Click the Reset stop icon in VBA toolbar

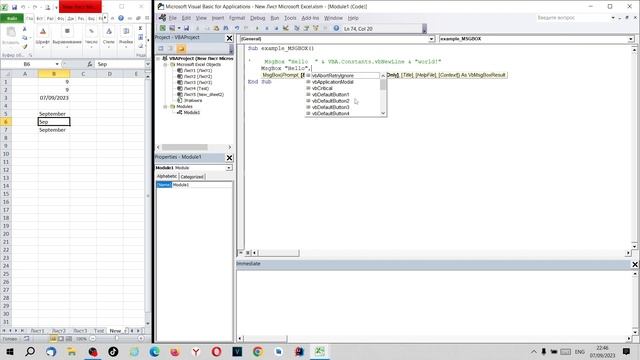[276, 28]
